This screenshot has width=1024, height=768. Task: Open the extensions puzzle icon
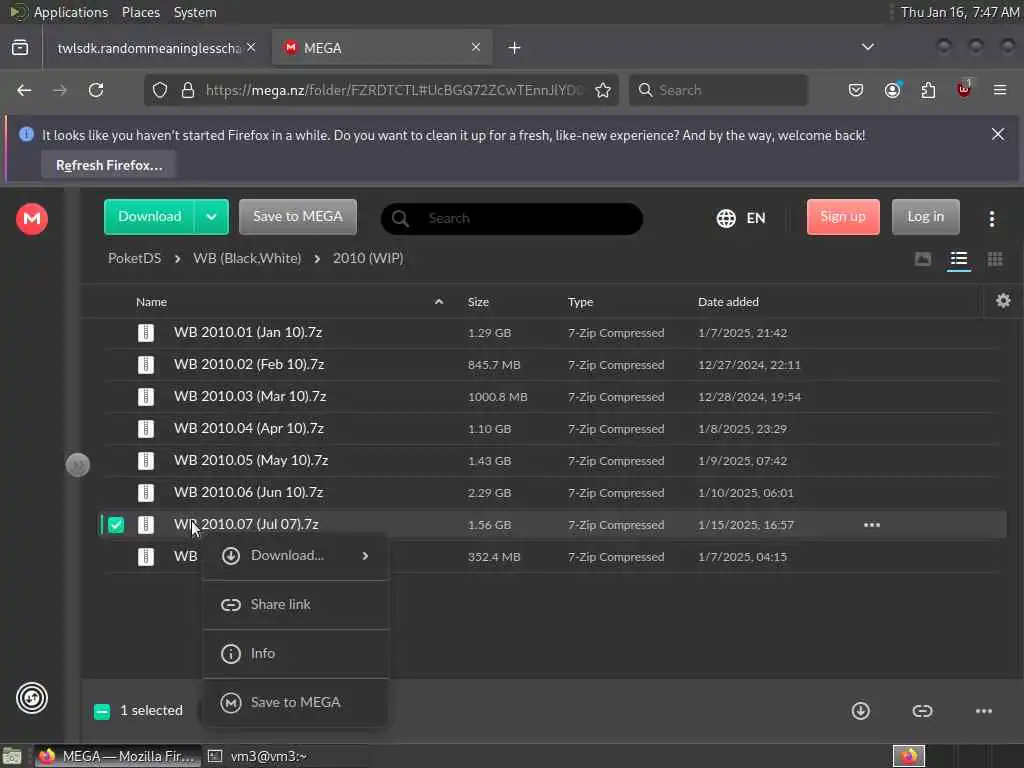click(x=928, y=90)
